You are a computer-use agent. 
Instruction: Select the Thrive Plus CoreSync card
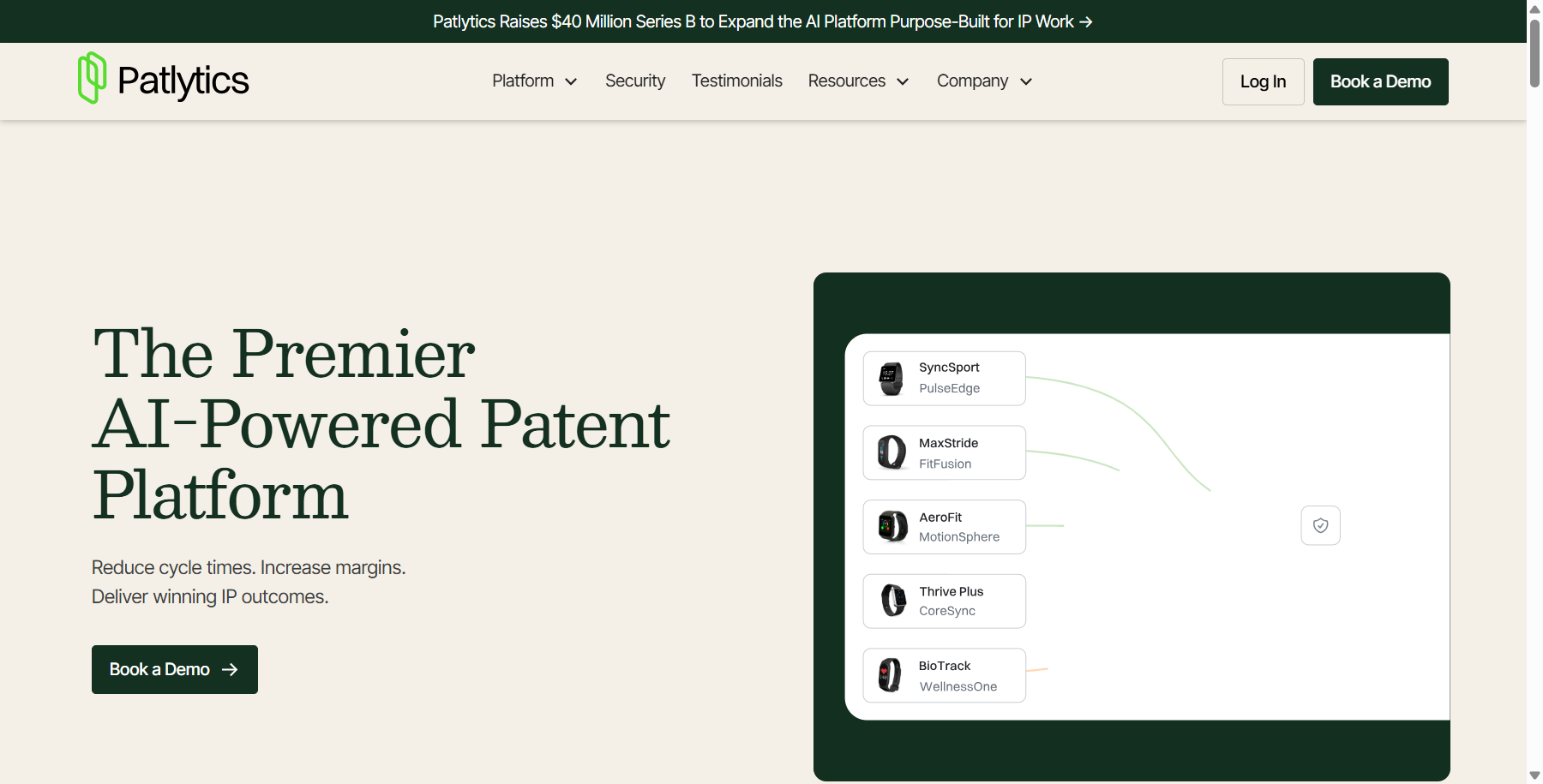pos(945,601)
